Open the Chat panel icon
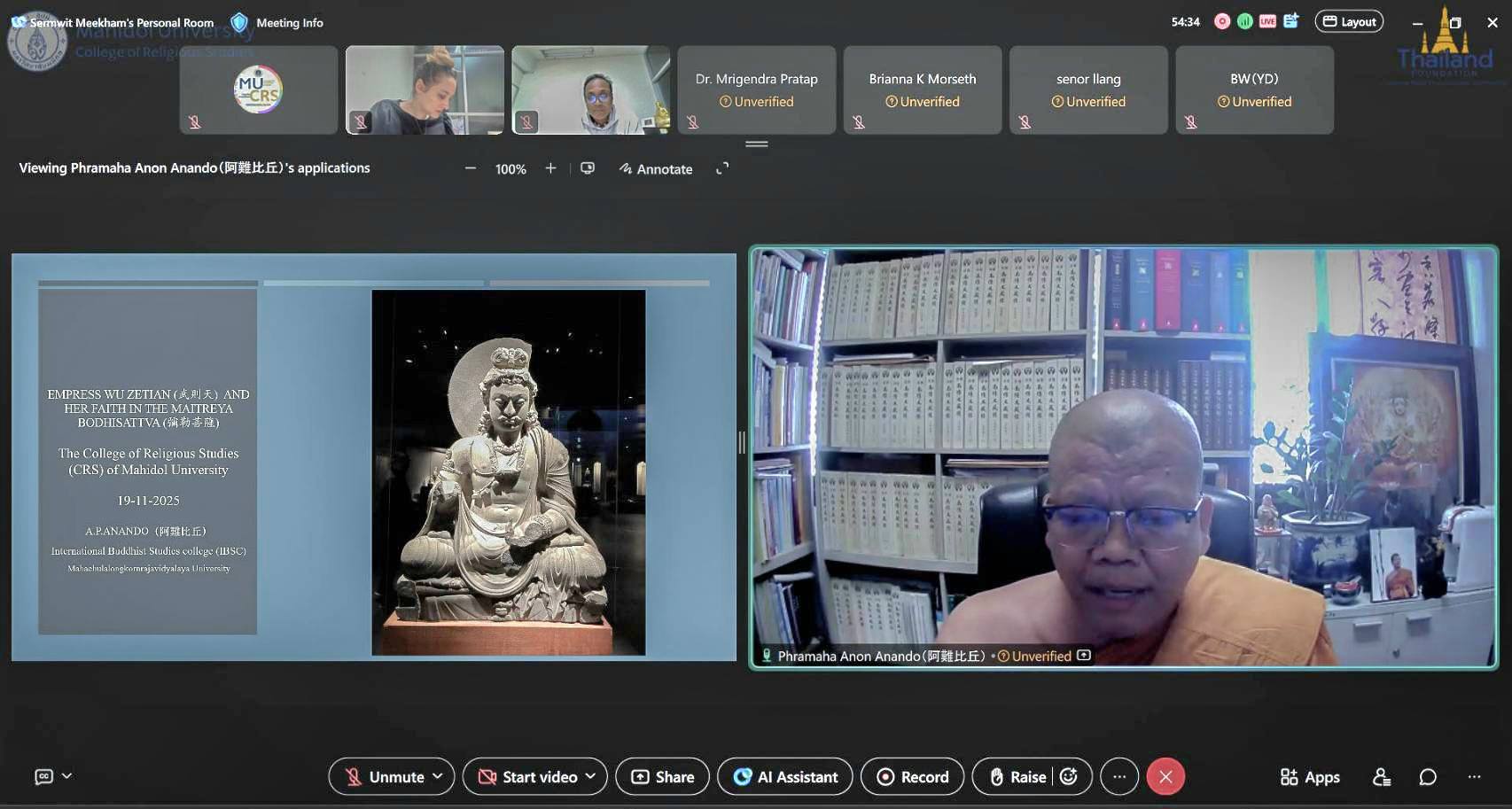Image resolution: width=1512 pixels, height=809 pixels. pyautogui.click(x=1427, y=777)
